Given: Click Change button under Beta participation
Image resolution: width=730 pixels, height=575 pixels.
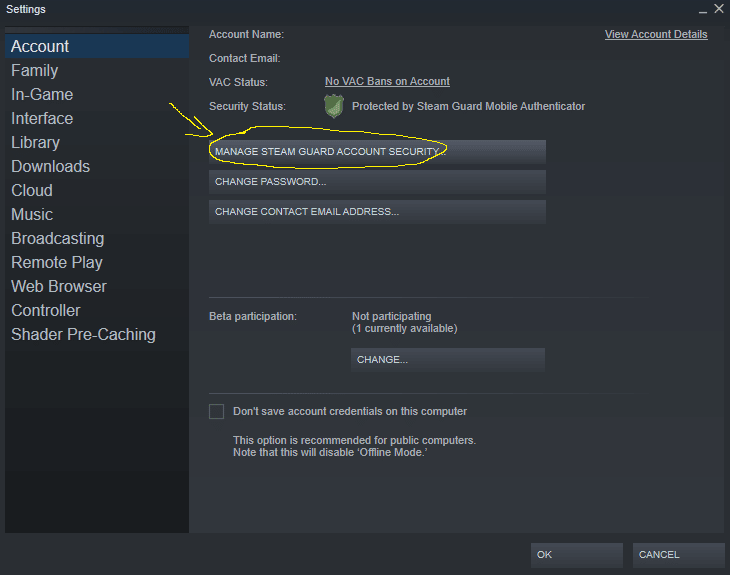Looking at the screenshot, I should tap(447, 359).
